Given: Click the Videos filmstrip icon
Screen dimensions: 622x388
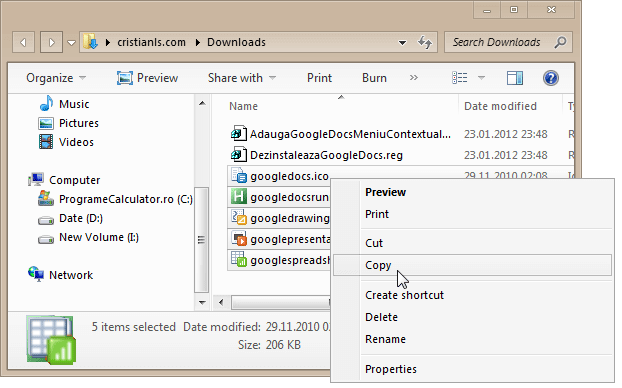Looking at the screenshot, I should (x=46, y=142).
